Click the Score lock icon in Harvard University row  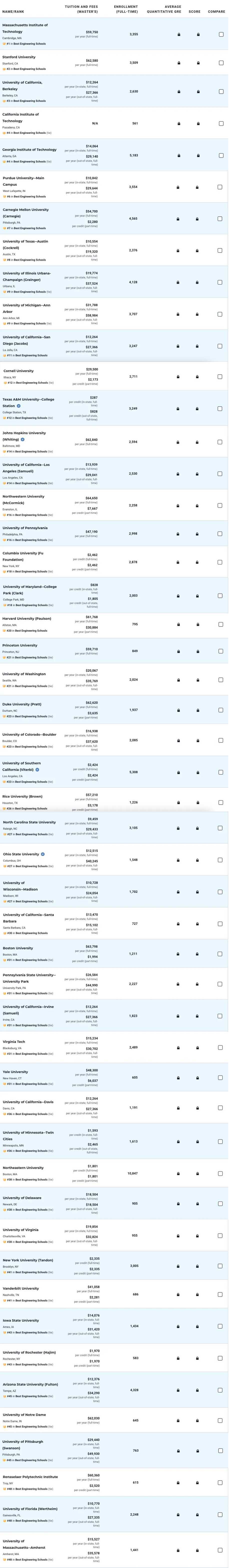[x=198, y=624]
